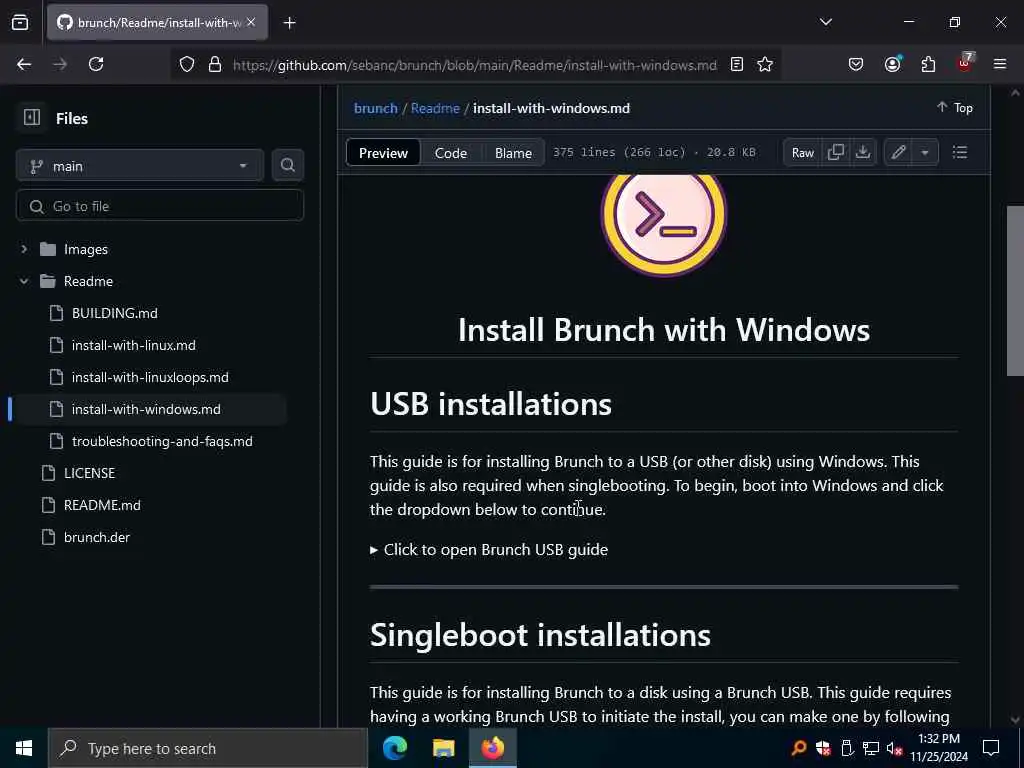Viewport: 1024px width, 768px height.
Task: Open document outline icon
Action: tap(959, 153)
